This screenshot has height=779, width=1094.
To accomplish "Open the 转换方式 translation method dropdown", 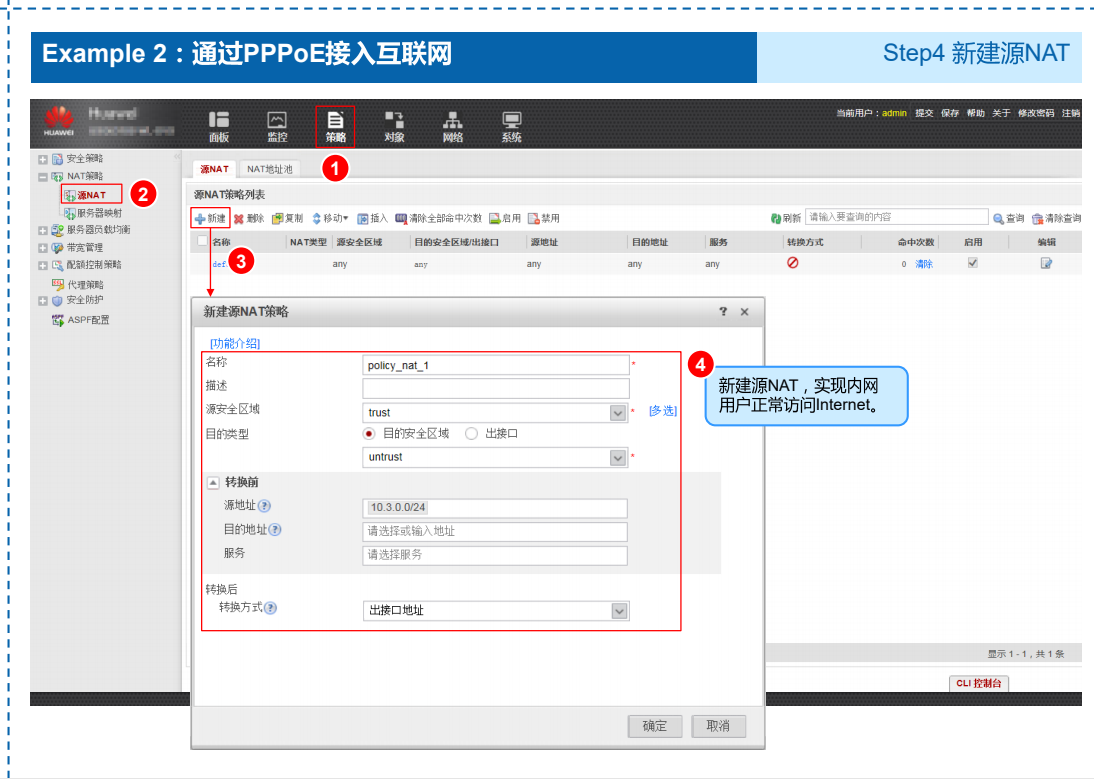I will [x=618, y=610].
